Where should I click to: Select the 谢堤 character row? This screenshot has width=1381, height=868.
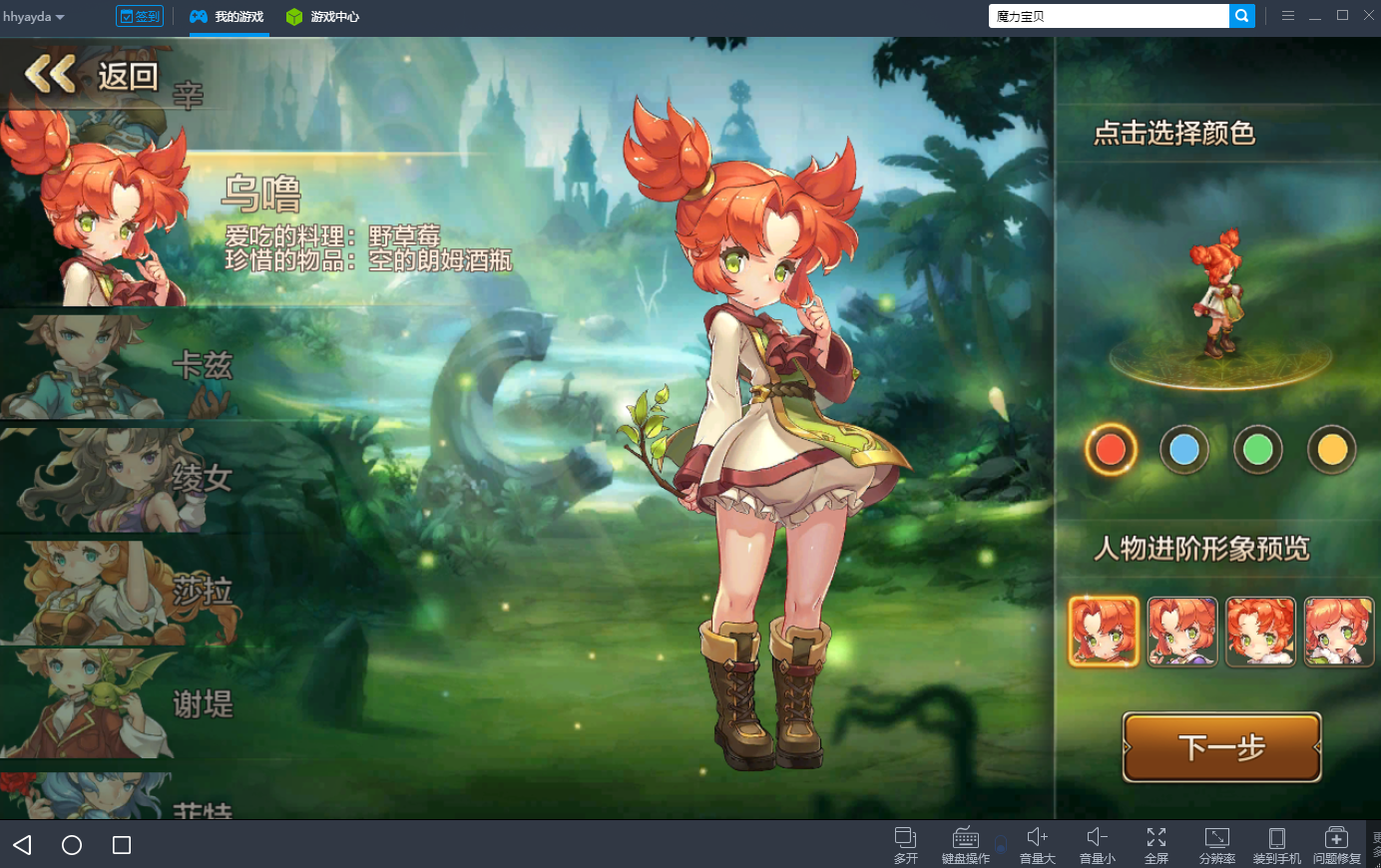120,704
